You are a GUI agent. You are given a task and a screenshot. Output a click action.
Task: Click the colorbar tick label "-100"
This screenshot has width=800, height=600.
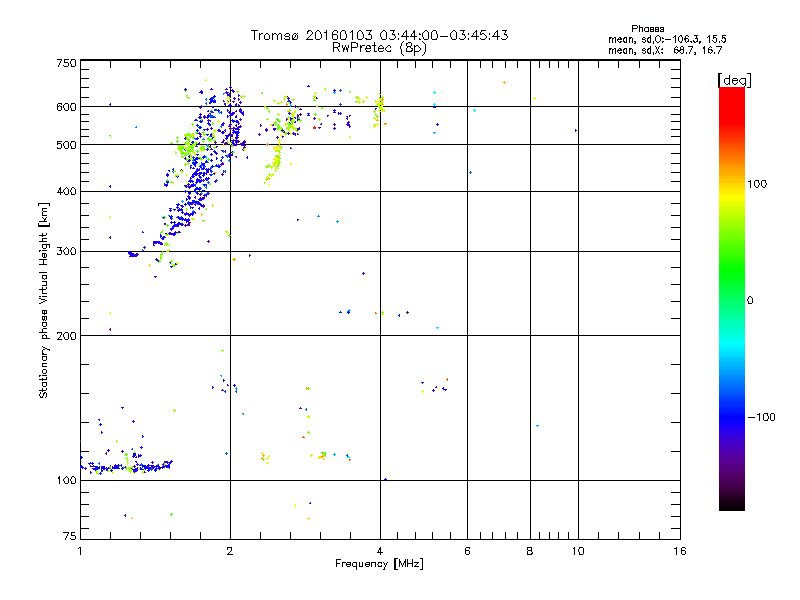click(x=761, y=417)
